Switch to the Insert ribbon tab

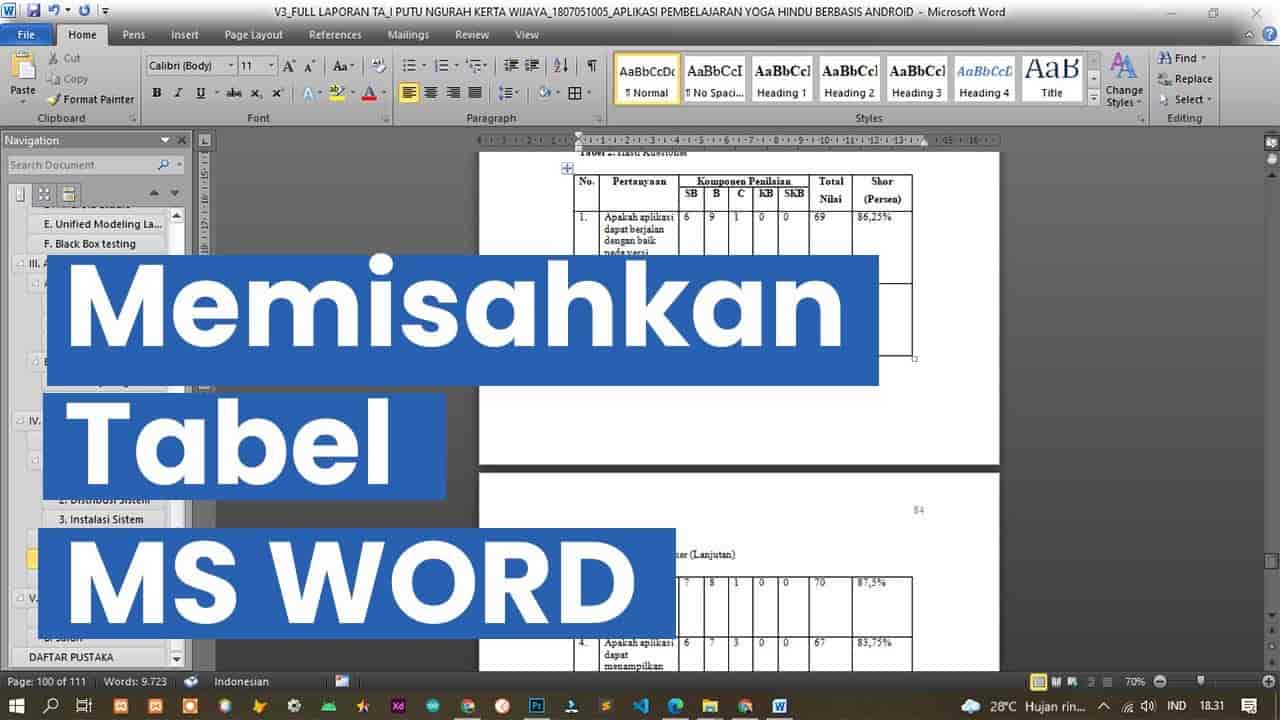185,35
